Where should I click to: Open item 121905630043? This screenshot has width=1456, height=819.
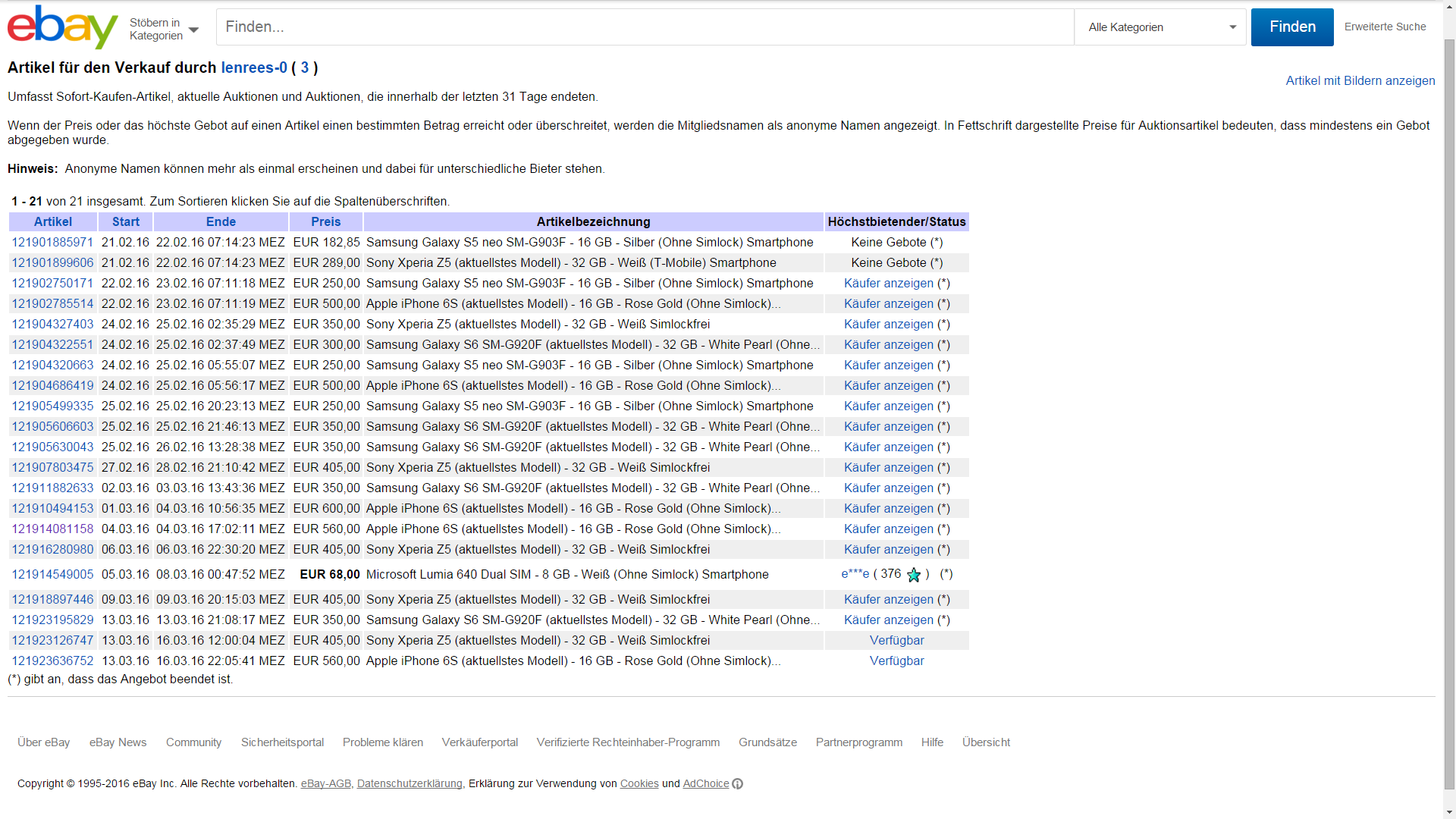point(52,447)
